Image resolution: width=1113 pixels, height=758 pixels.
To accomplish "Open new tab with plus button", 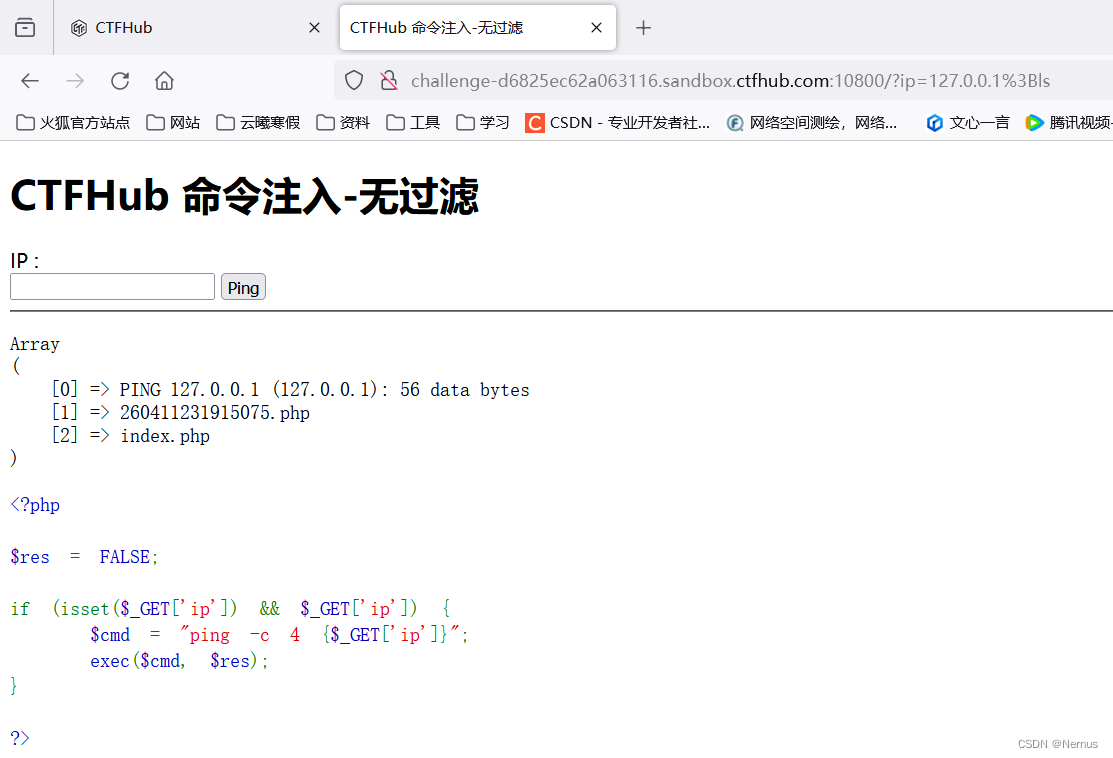I will point(643,28).
